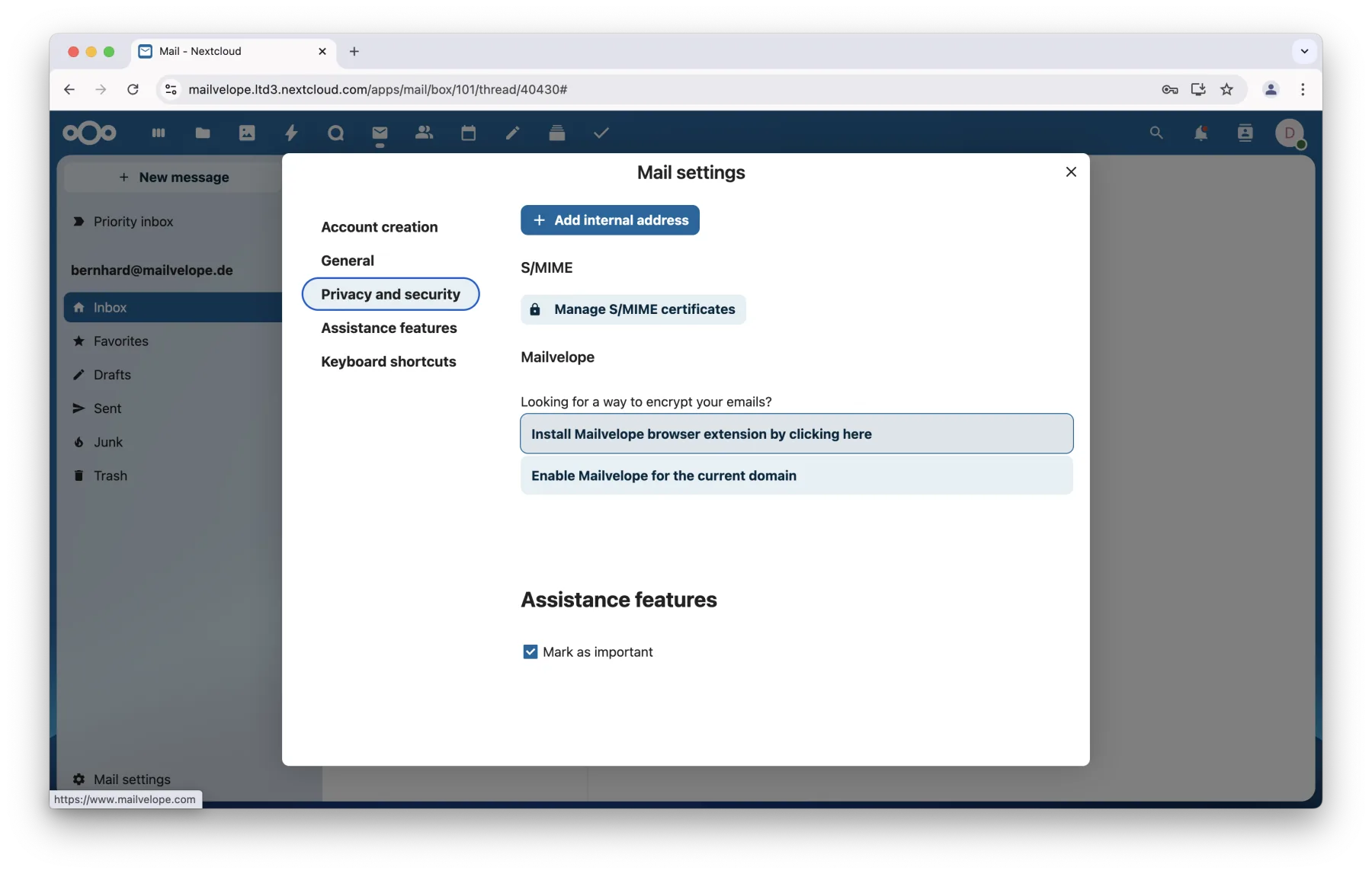The image size is (1372, 874).
Task: Toggle the Mark as important checkbox
Action: click(531, 652)
